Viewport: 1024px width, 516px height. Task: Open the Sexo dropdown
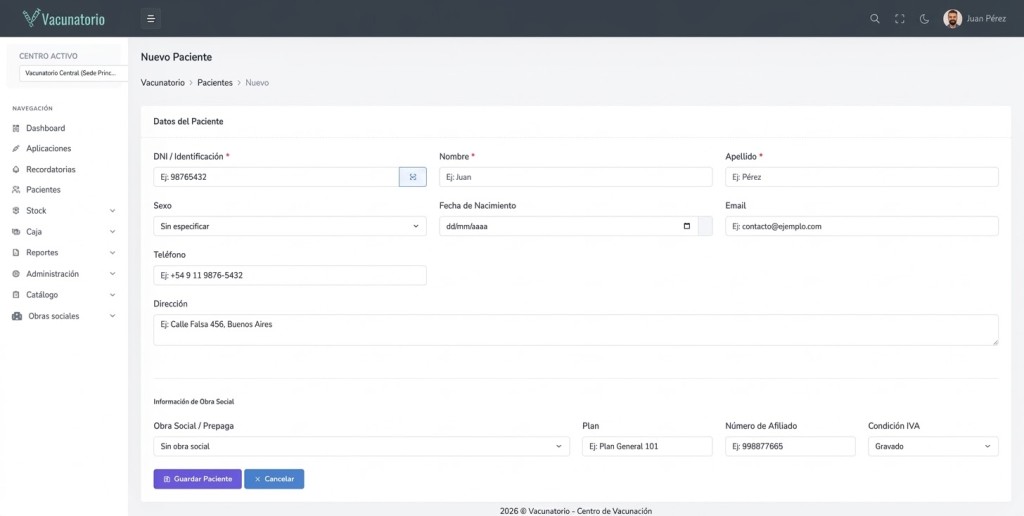coord(289,226)
